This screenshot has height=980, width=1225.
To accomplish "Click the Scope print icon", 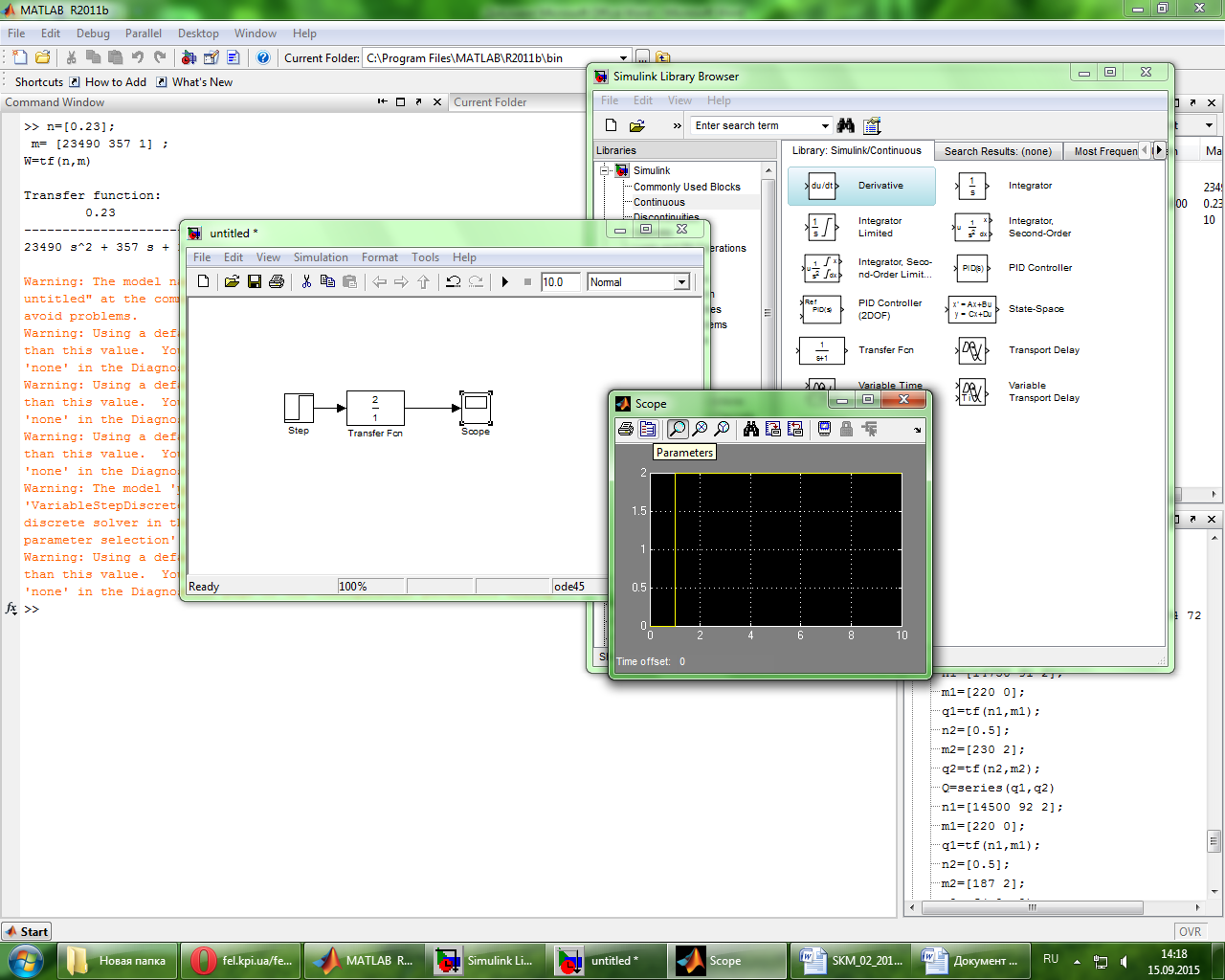I will click(x=626, y=429).
